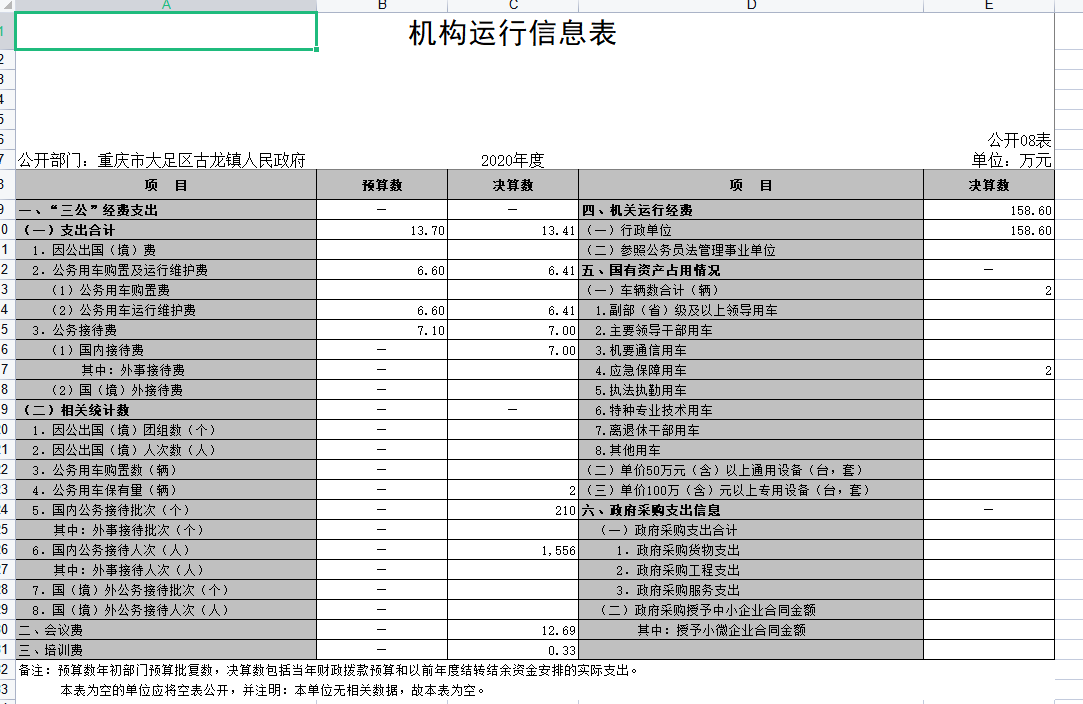Select the （一）支出合计 cell
Image resolution: width=1083 pixels, height=704 pixels.
coord(166,230)
